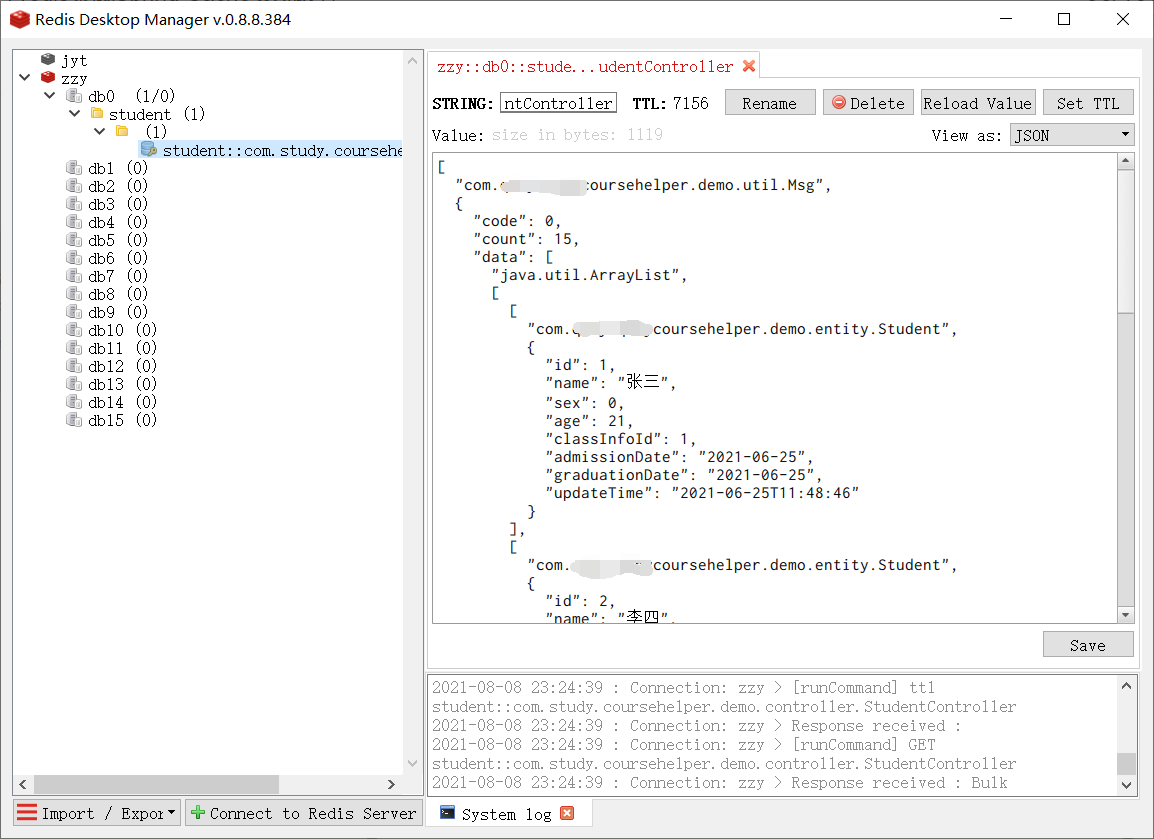Click the System log terminal icon
The width and height of the screenshot is (1154, 839).
click(447, 813)
